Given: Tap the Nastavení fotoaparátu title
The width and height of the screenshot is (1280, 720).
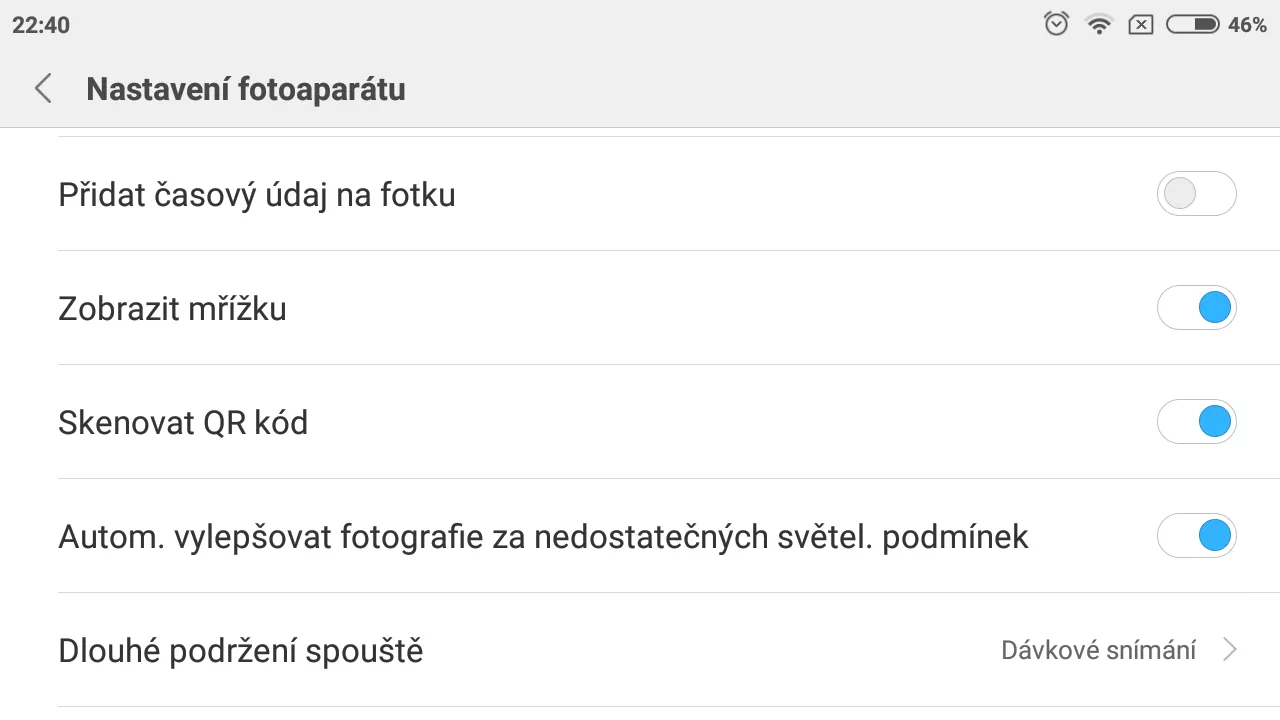Looking at the screenshot, I should click(x=246, y=89).
